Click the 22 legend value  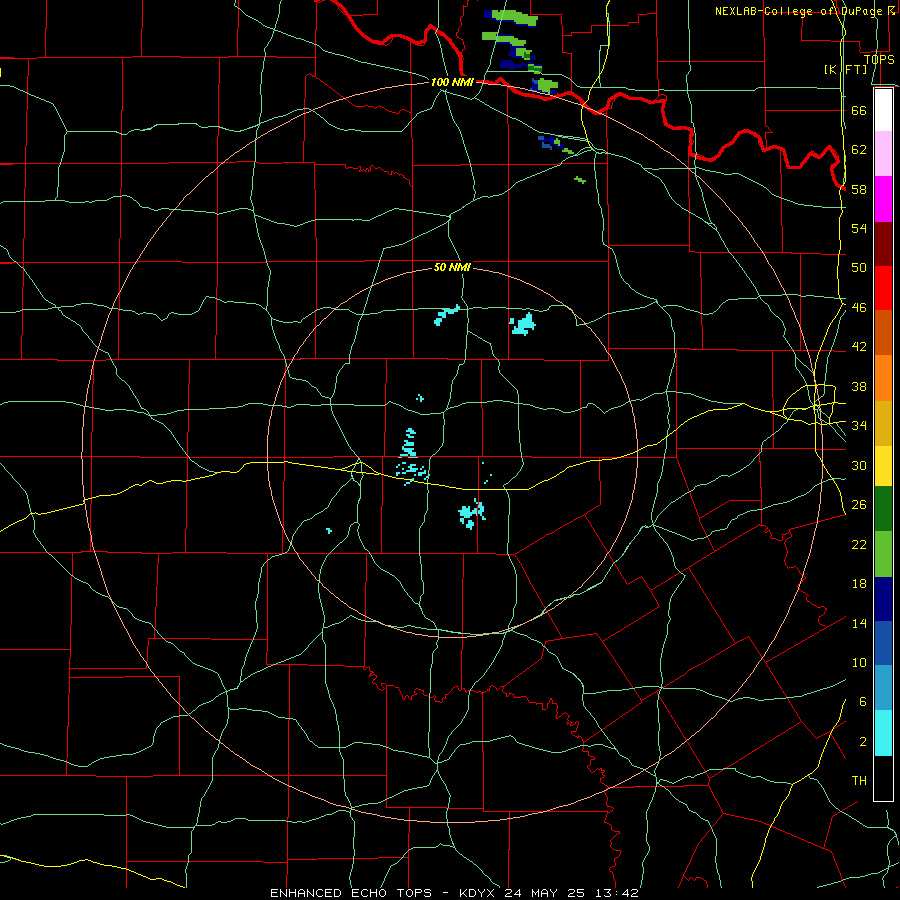pos(859,544)
